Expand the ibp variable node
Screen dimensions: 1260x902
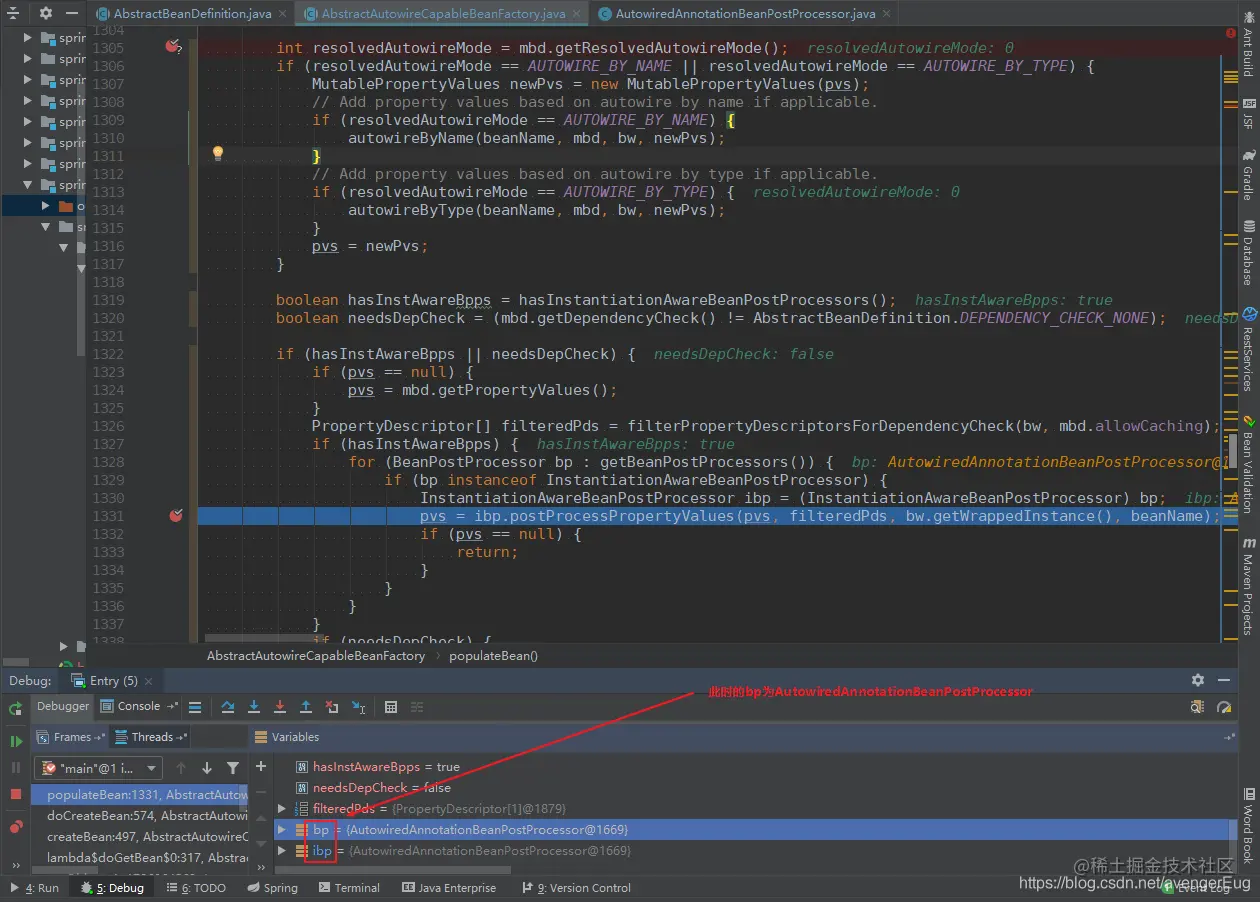282,851
